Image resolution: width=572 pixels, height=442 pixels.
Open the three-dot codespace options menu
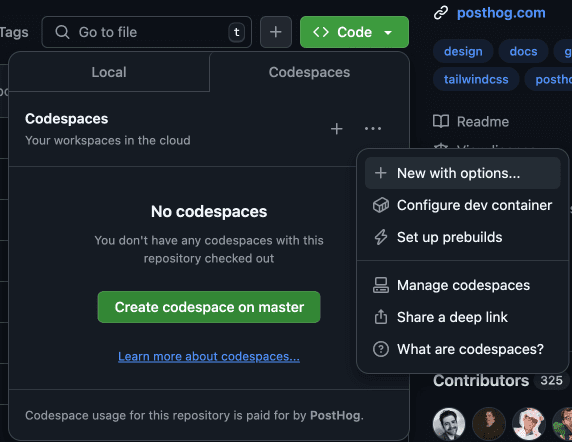[x=373, y=129]
